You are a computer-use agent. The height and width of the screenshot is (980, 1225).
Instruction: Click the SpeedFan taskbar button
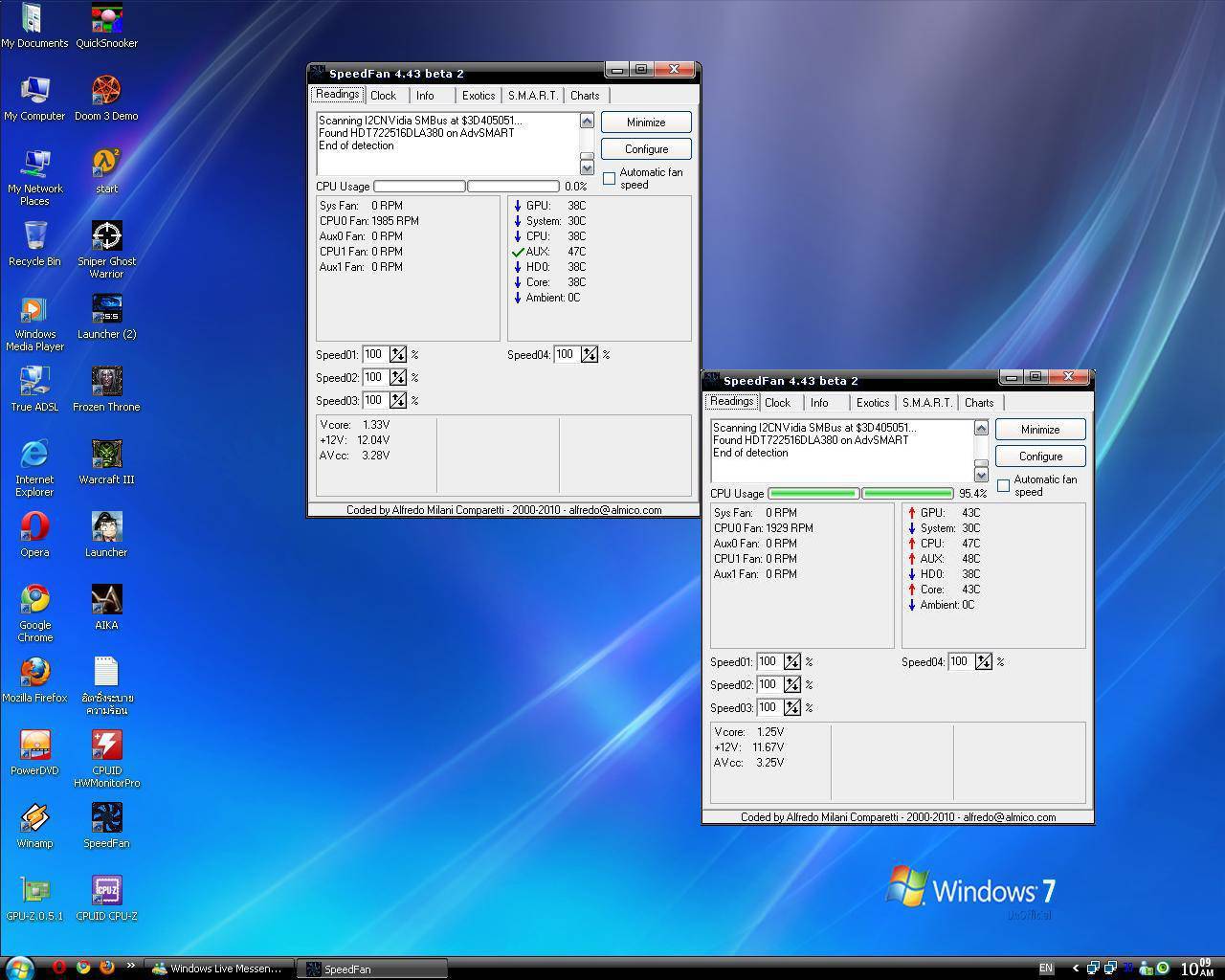372,969
